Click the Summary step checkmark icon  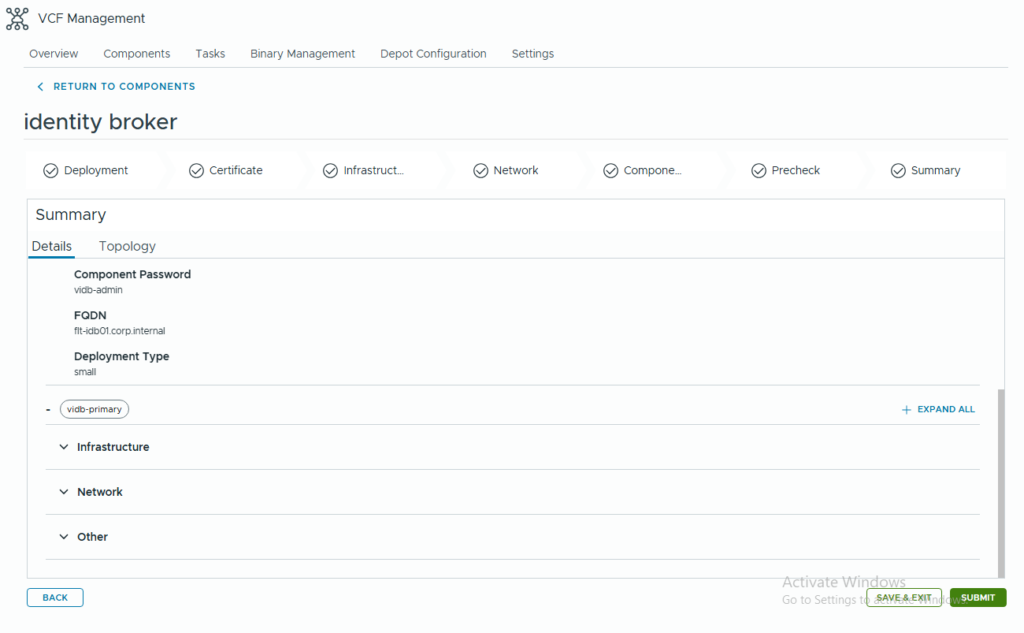pos(898,171)
